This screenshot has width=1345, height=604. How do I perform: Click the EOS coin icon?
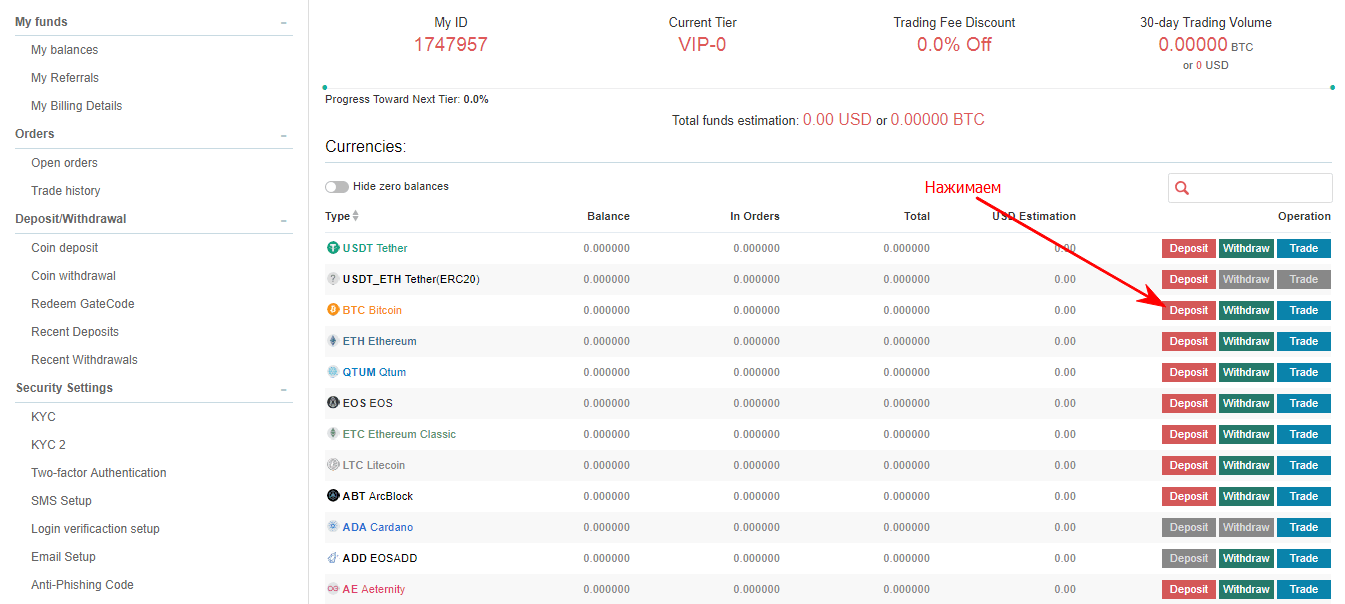tap(333, 403)
